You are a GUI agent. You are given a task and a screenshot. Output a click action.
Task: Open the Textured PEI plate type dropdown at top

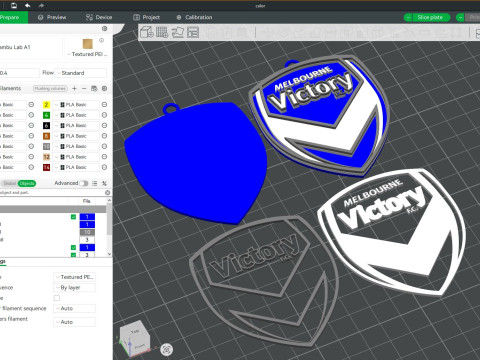tap(88, 54)
